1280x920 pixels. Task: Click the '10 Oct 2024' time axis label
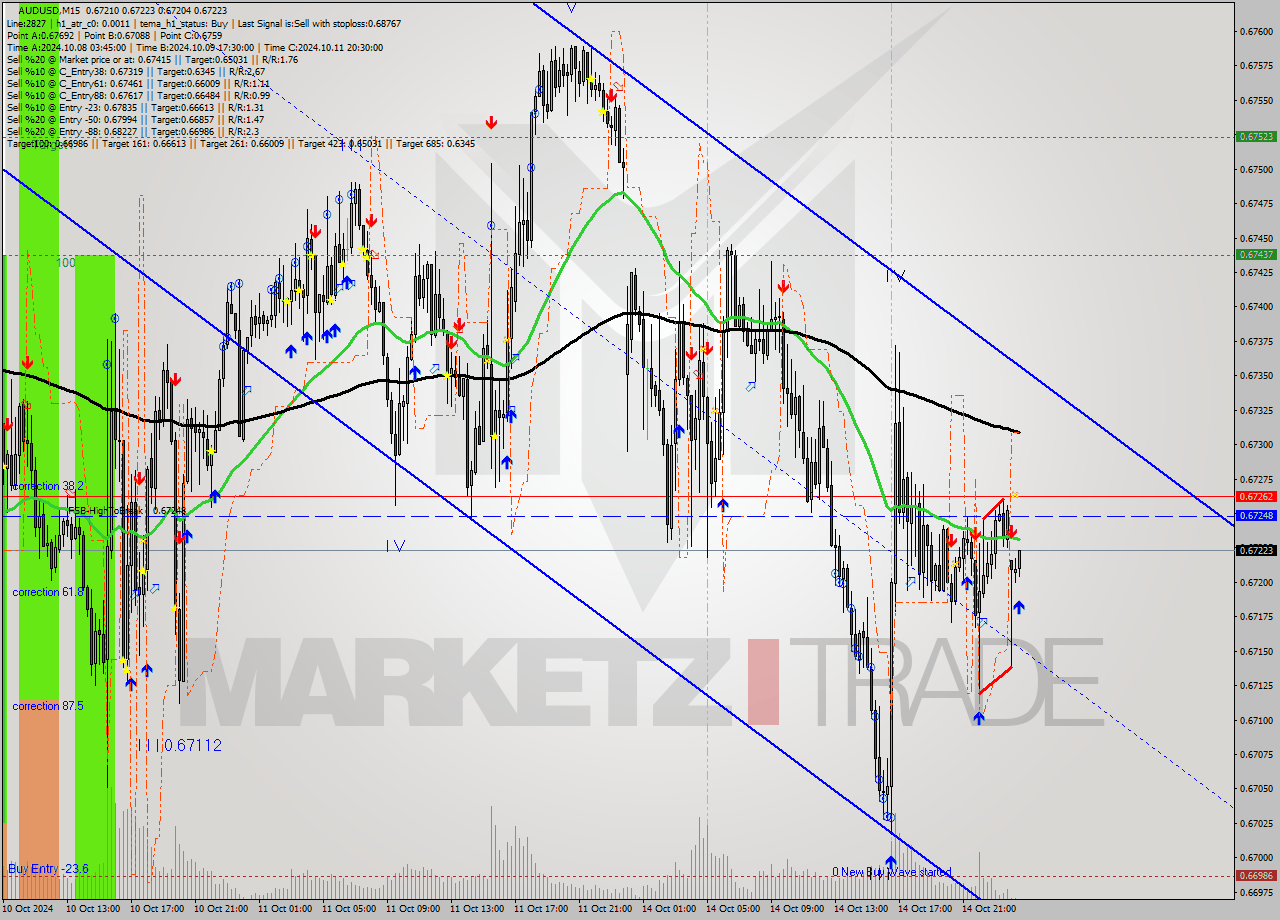click(28, 909)
